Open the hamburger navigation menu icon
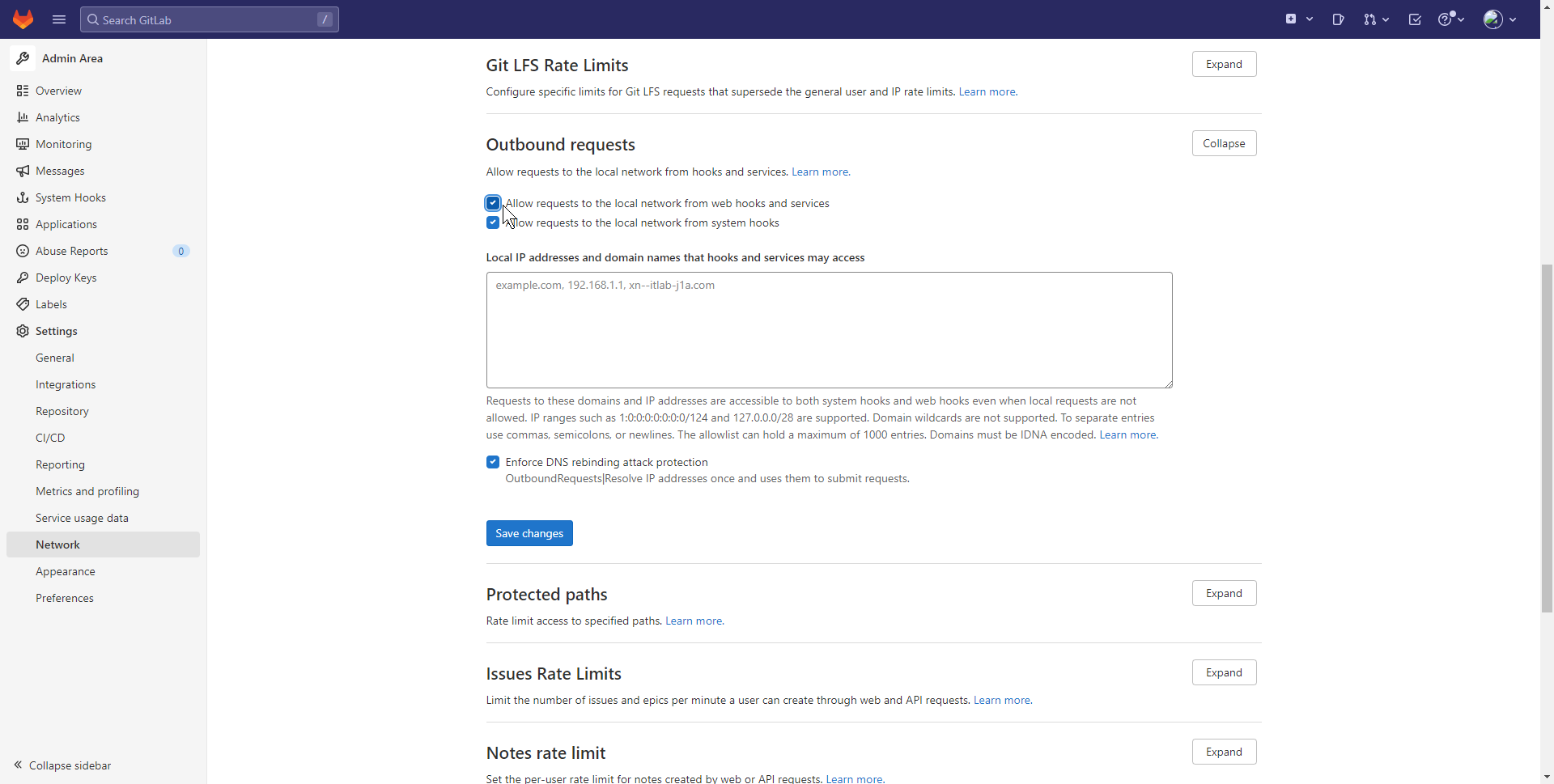 (59, 19)
